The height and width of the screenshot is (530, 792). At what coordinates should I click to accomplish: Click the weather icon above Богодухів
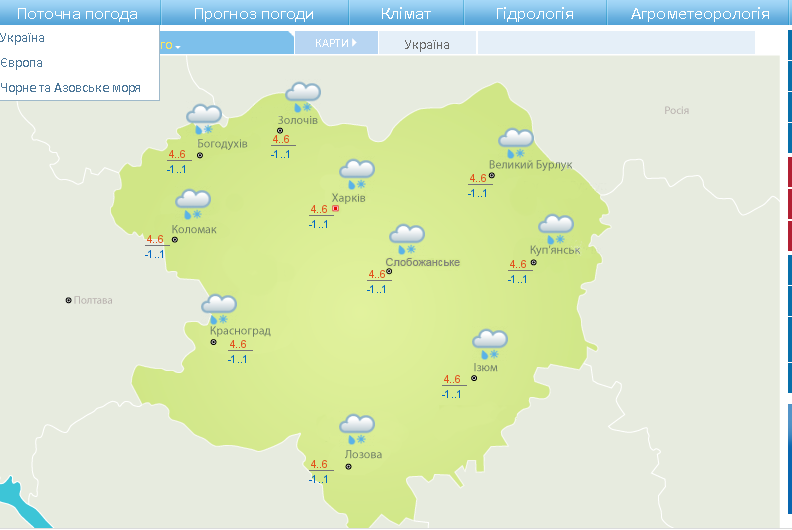[x=204, y=120]
